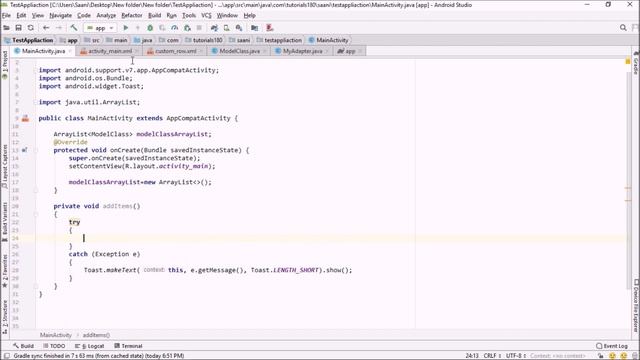
Task: Open the AVD Manager icon
Action: point(227,28)
